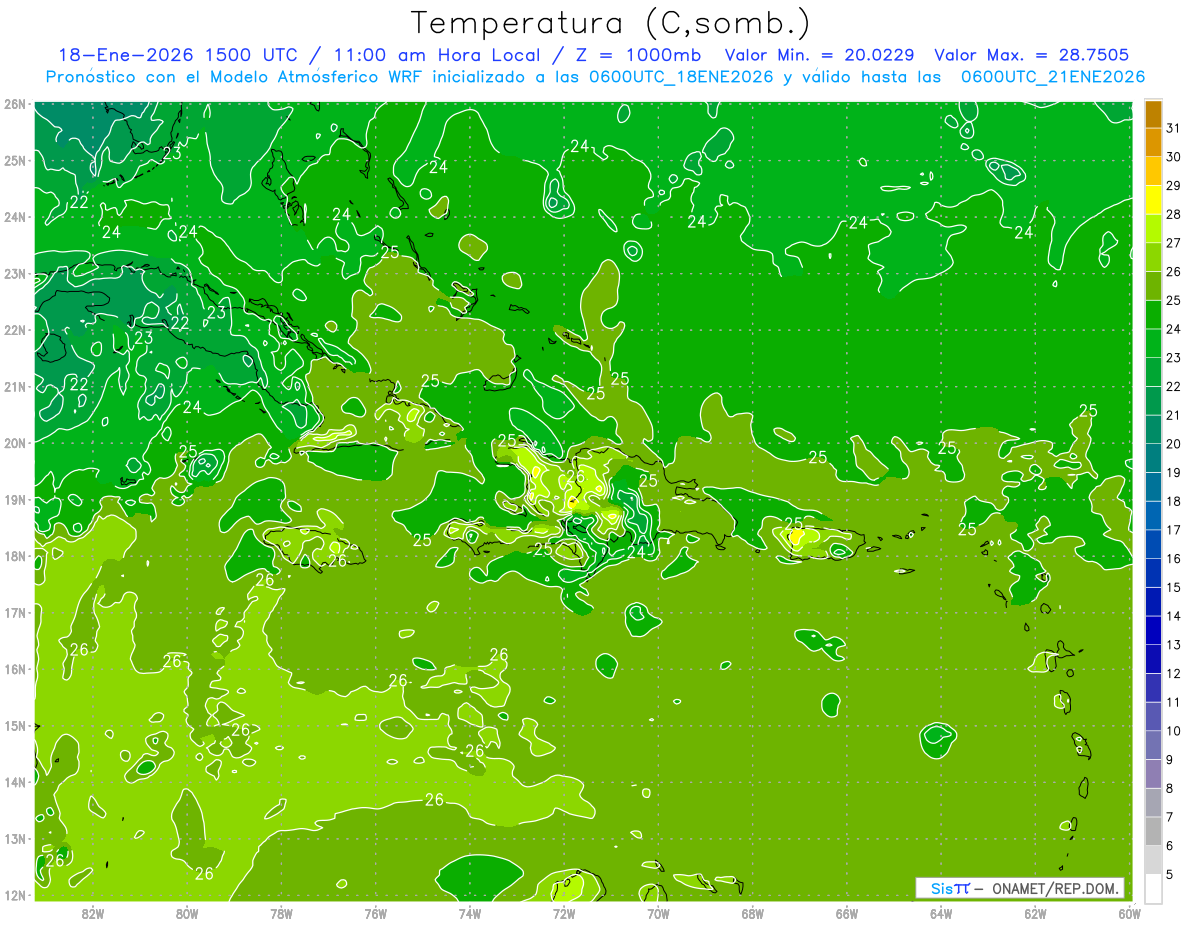Click the 64W longitude axis label
This screenshot has height=927, width=1200.
click(x=941, y=913)
